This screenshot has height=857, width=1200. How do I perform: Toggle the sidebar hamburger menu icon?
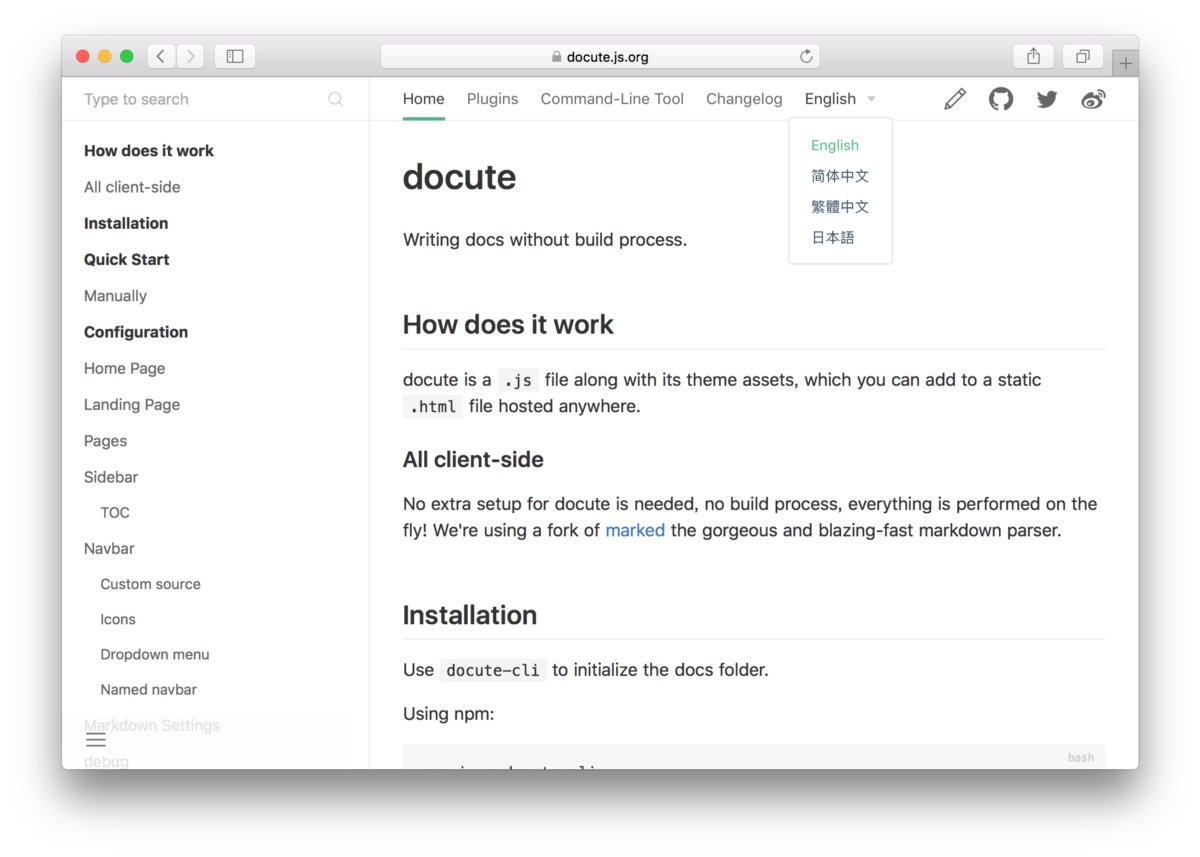[96, 740]
